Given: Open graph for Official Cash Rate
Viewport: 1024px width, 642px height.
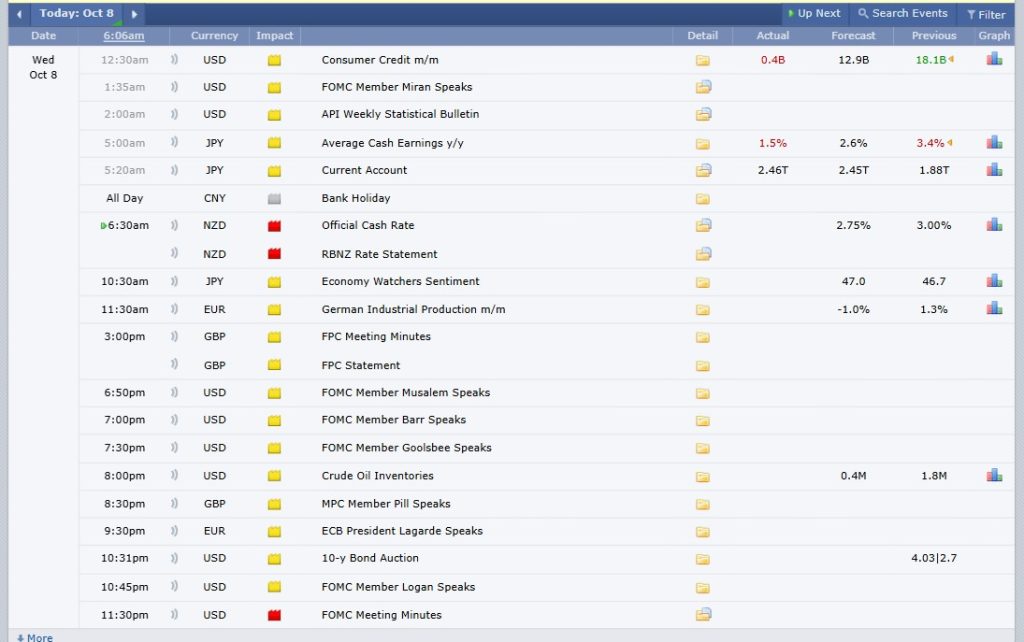Looking at the screenshot, I should coord(993,225).
